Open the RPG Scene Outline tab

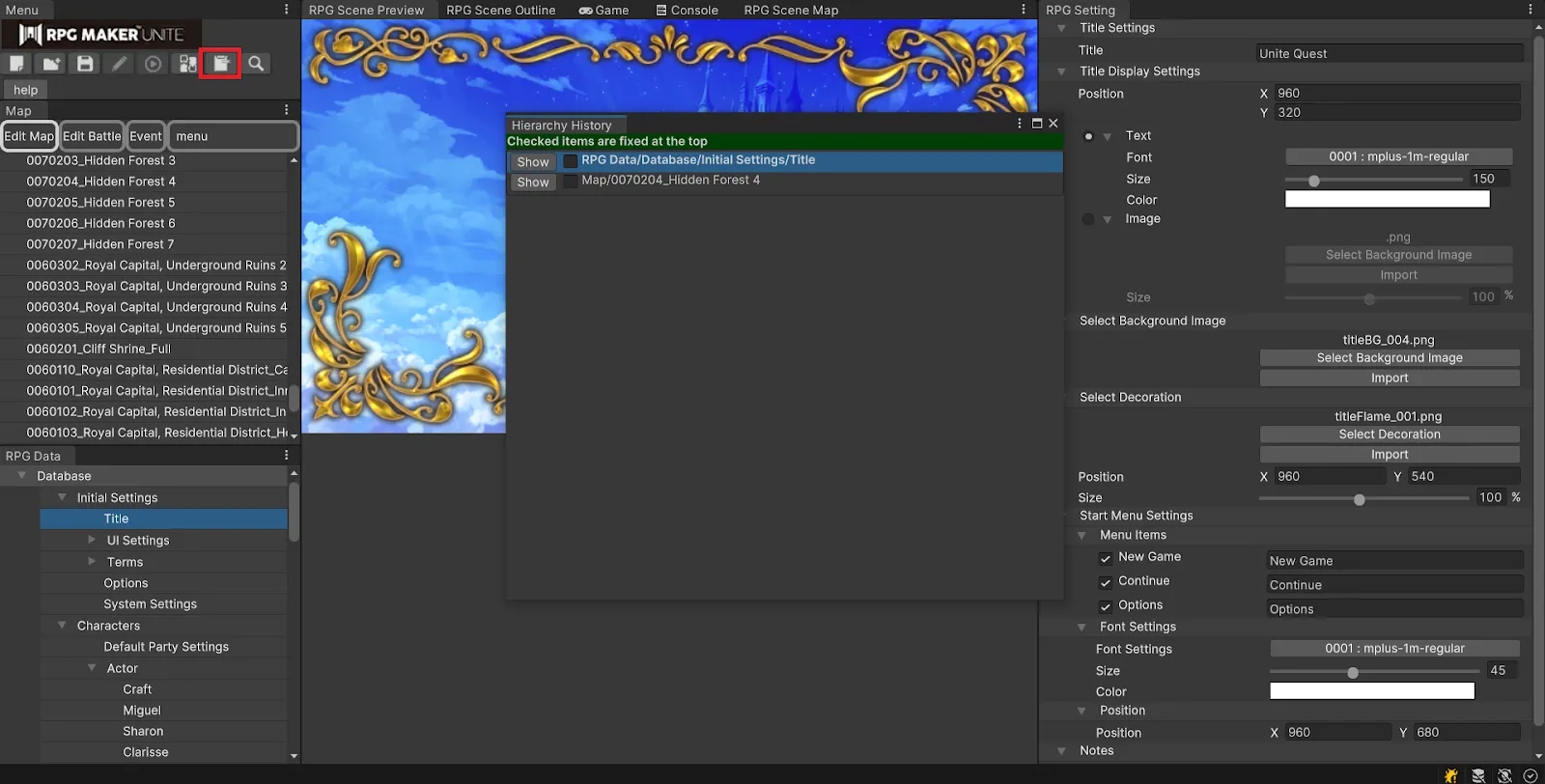(500, 11)
